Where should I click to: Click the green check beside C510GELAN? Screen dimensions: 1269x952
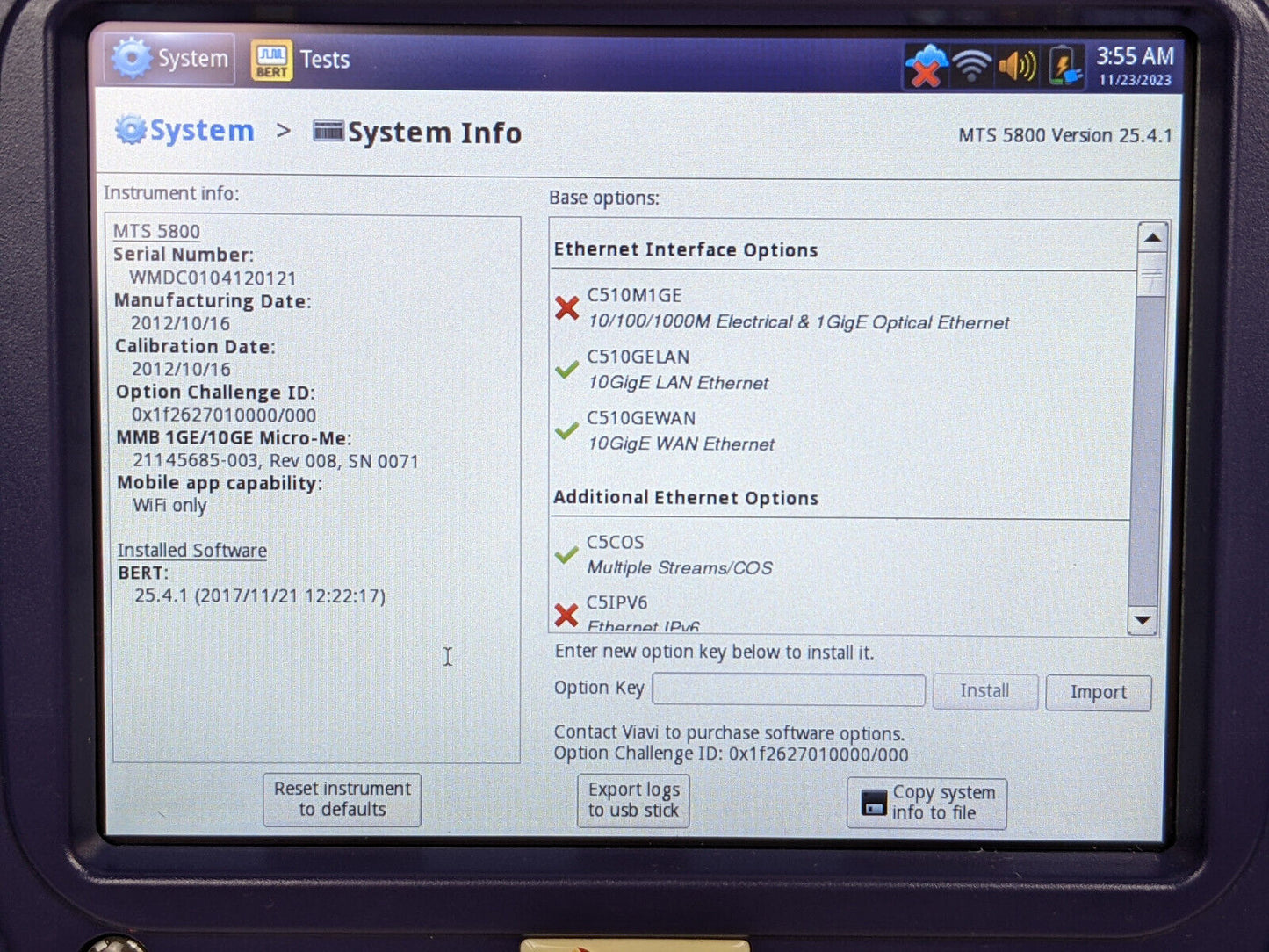(x=567, y=370)
